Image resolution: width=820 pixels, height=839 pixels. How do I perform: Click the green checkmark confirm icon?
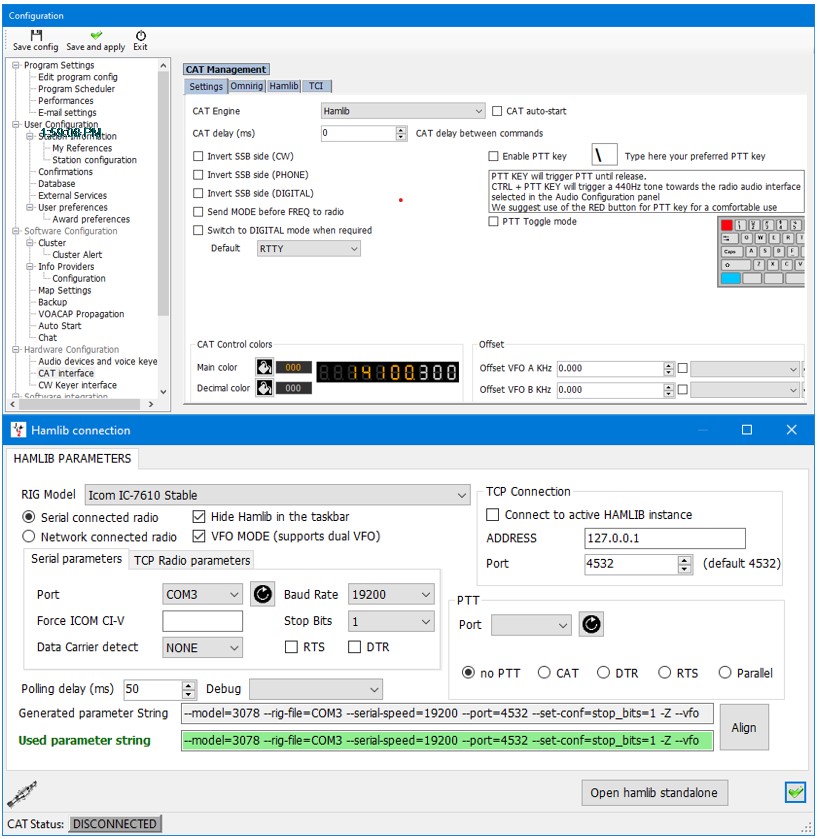point(795,792)
